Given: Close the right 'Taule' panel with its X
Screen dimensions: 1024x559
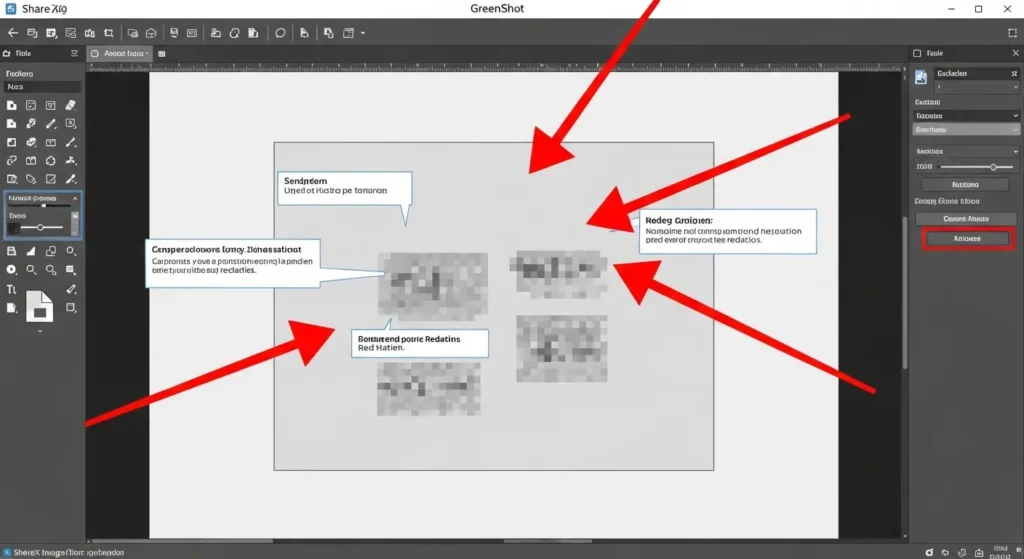Looking at the screenshot, I should [x=1015, y=53].
